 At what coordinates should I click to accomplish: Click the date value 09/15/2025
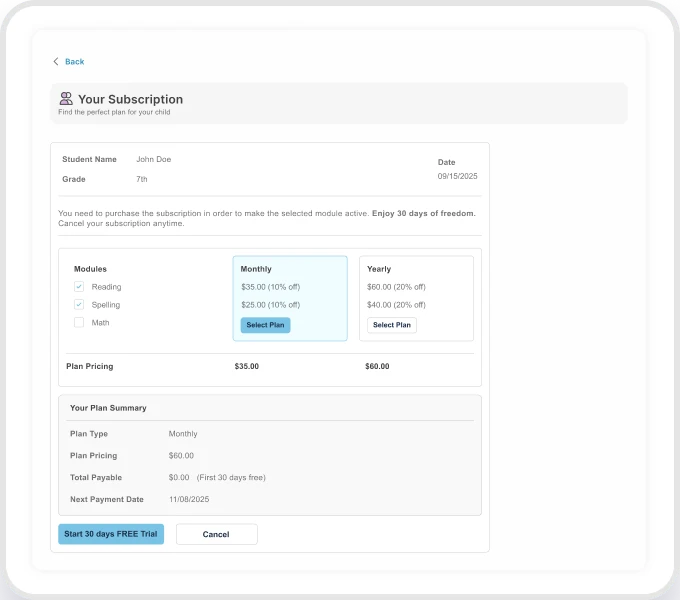(x=458, y=176)
